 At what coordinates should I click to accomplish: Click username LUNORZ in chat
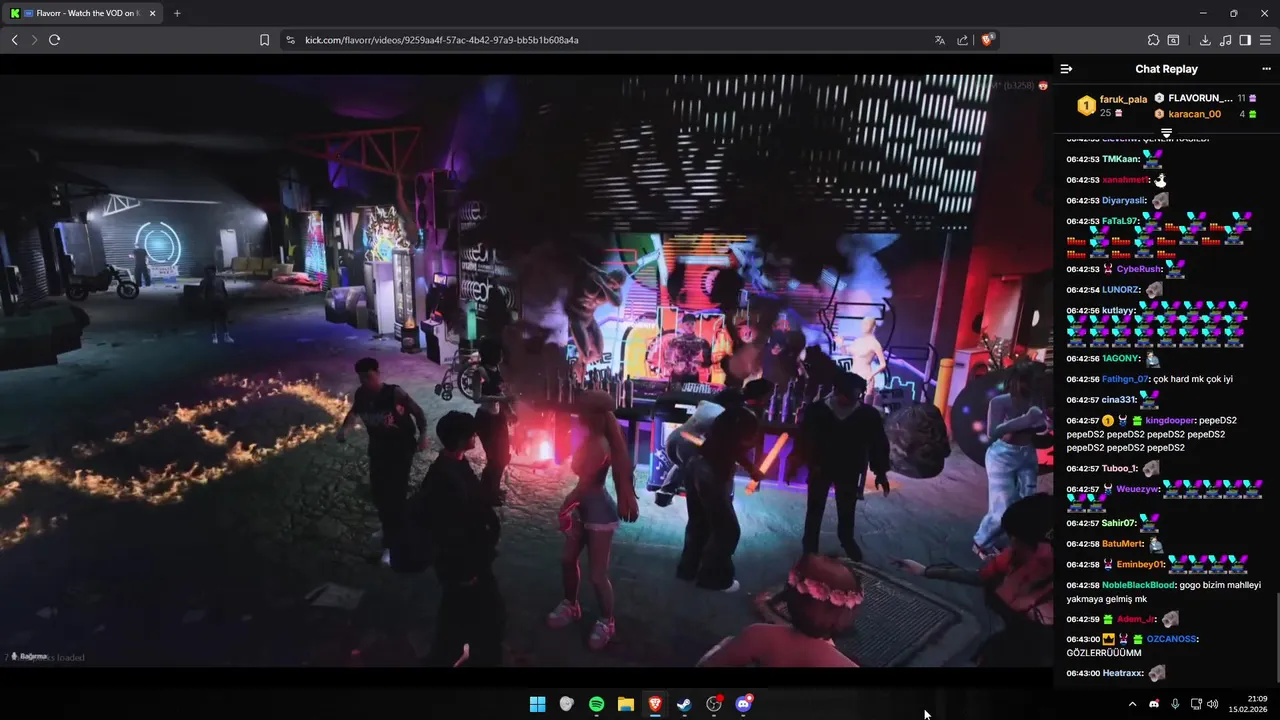point(1121,290)
